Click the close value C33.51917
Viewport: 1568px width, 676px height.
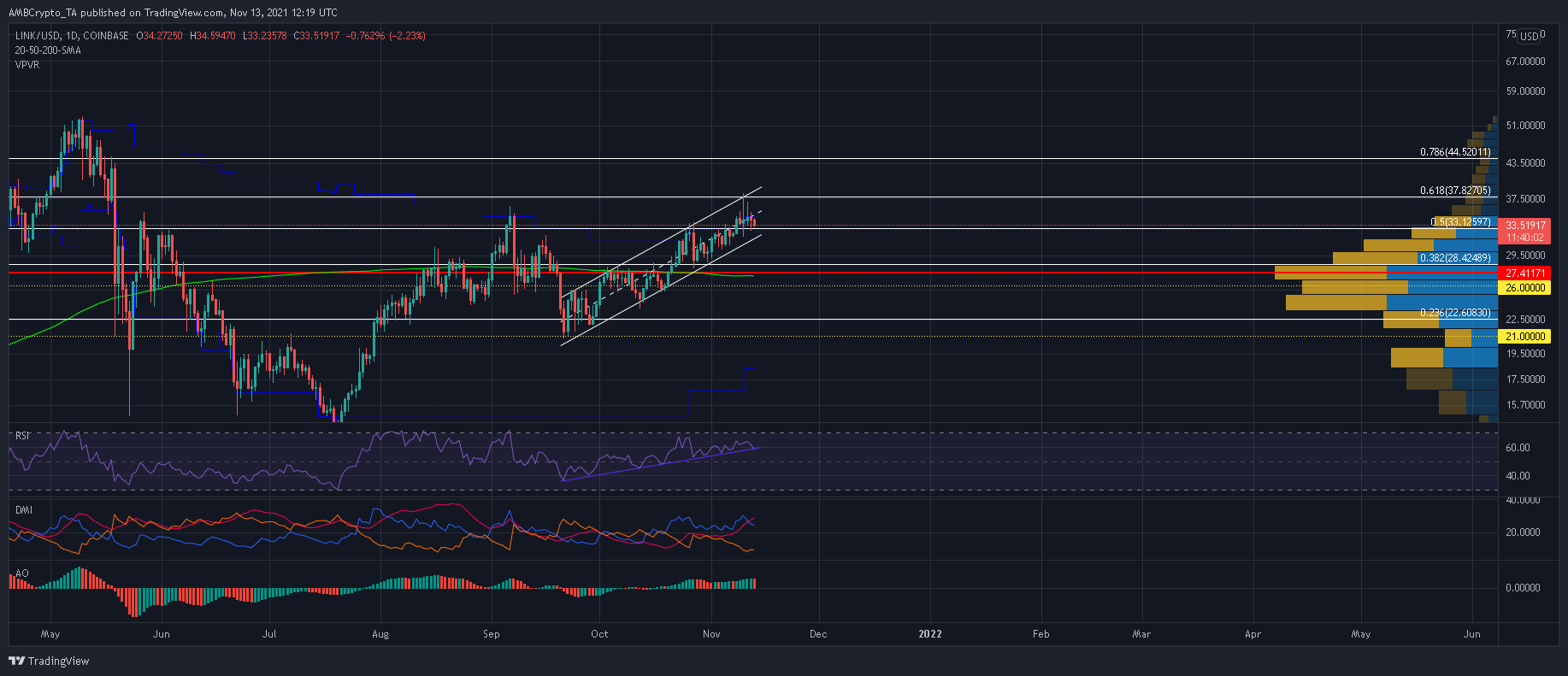316,36
